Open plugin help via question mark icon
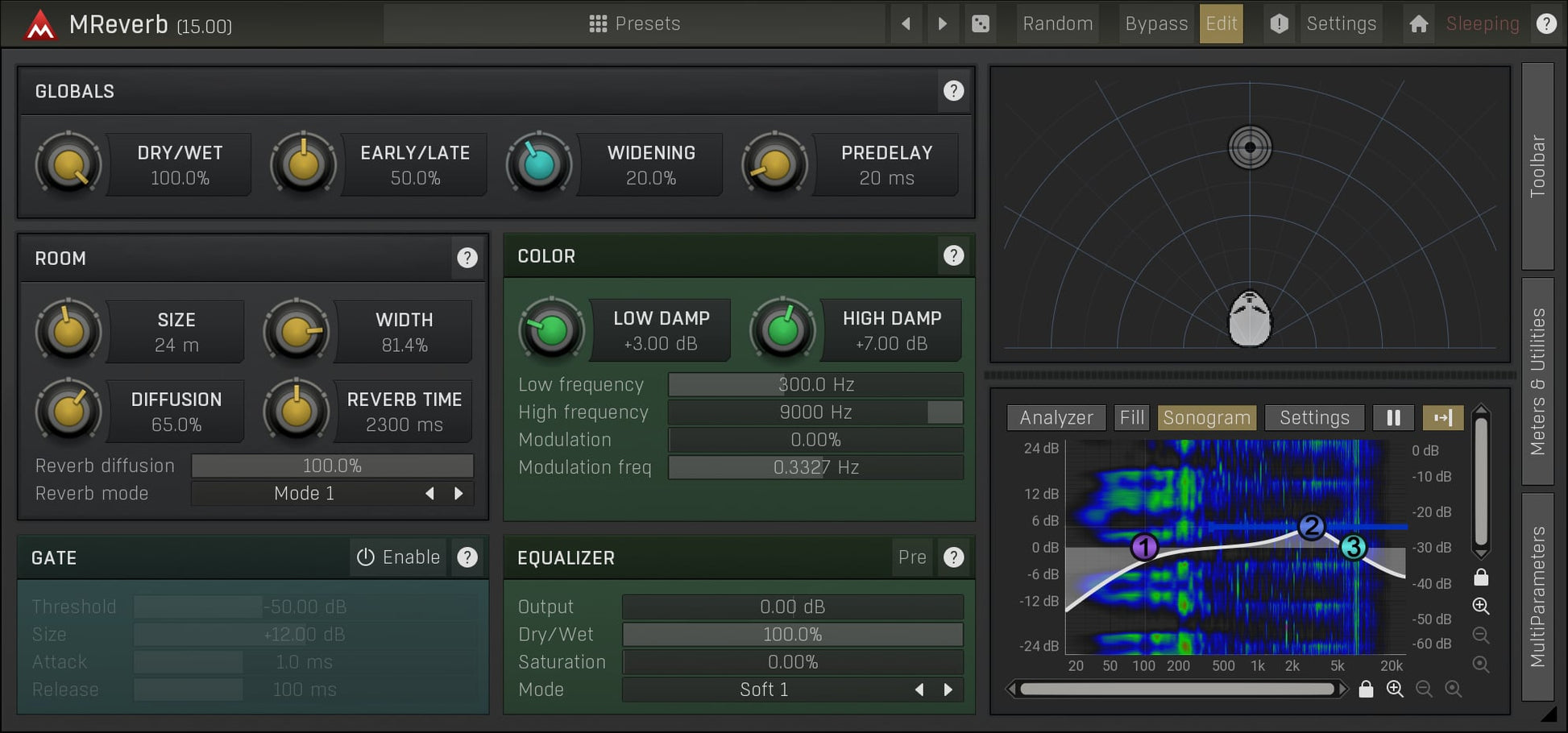This screenshot has width=1568, height=733. (x=1546, y=23)
